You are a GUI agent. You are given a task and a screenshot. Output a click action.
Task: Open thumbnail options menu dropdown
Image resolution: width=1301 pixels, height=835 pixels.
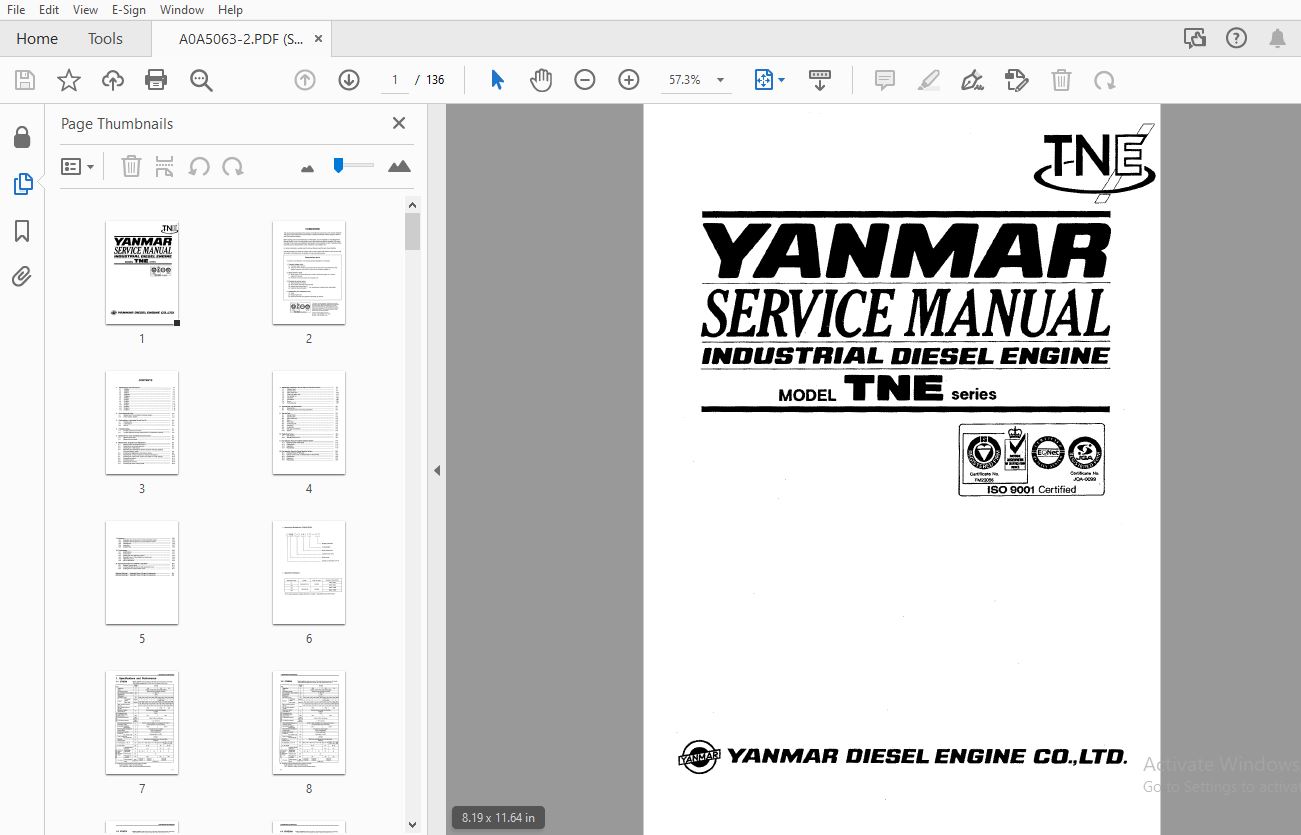coord(77,167)
